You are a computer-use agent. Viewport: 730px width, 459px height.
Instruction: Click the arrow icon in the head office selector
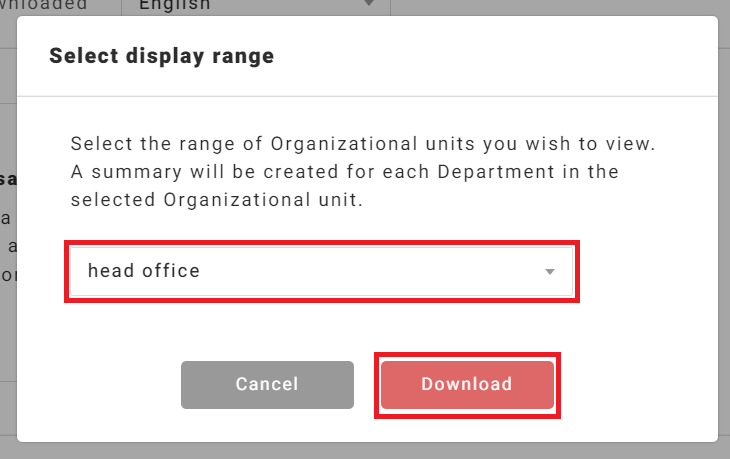[549, 272]
